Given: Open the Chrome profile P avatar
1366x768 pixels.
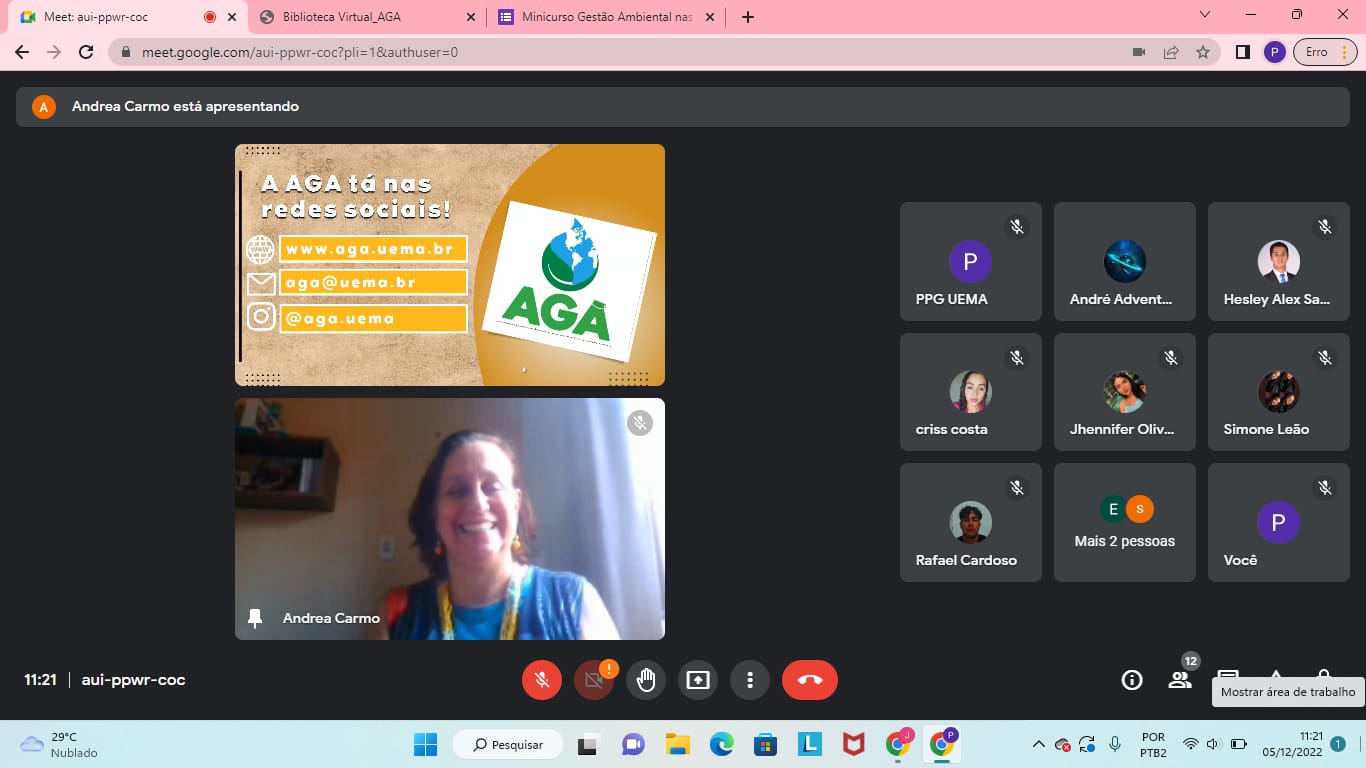Looking at the screenshot, I should click(x=1274, y=52).
